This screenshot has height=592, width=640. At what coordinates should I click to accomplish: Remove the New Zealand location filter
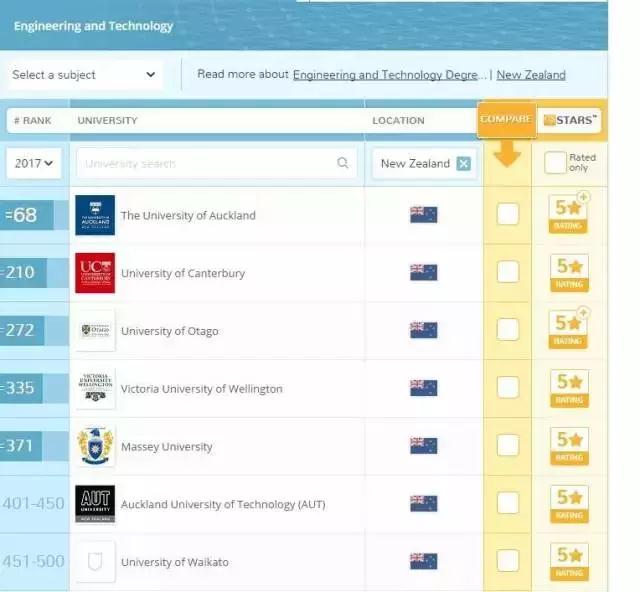click(x=463, y=164)
